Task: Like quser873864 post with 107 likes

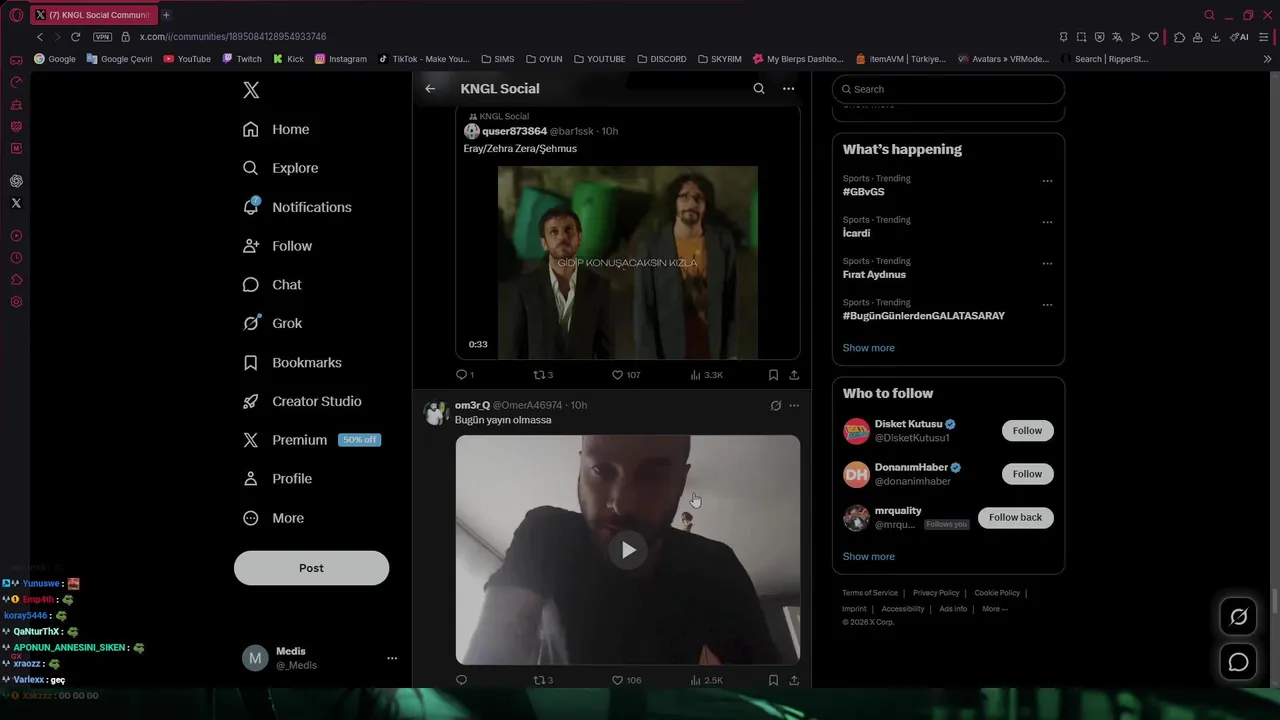Action: [x=626, y=375]
